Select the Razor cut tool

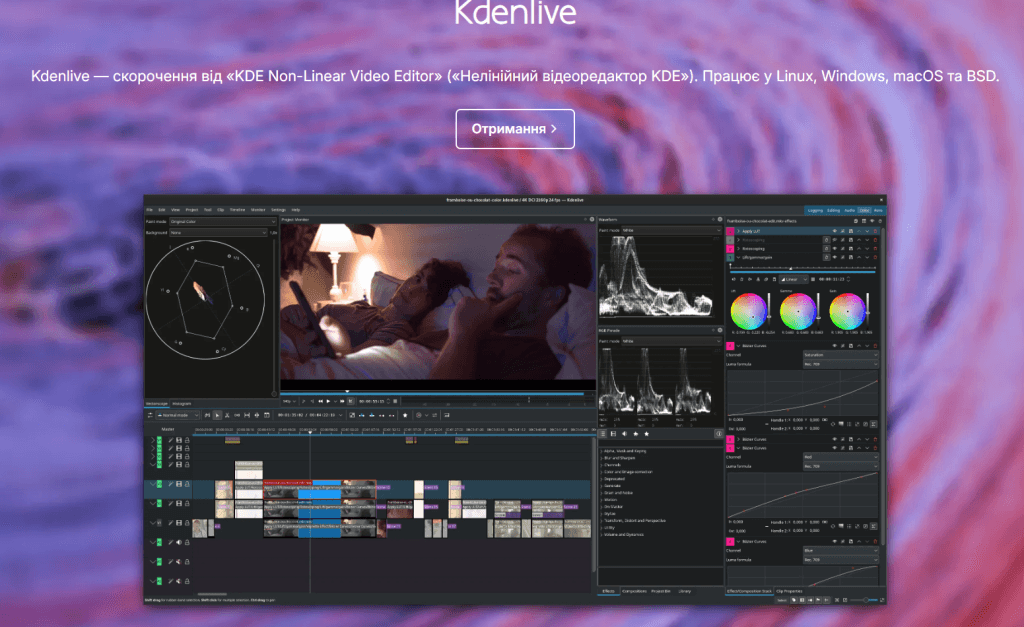coord(227,415)
